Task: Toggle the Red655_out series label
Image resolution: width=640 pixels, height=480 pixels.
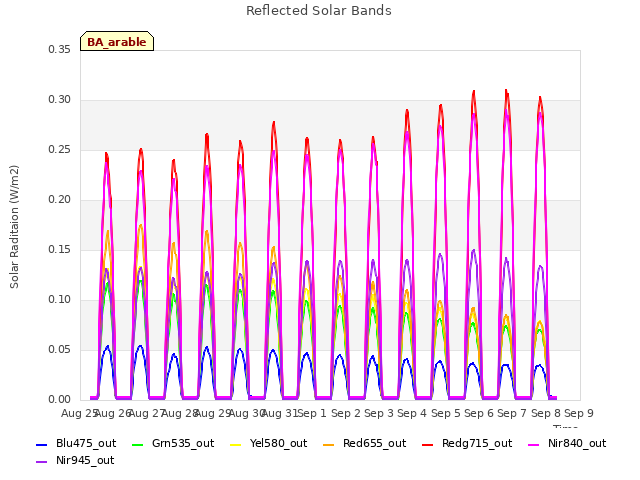Action: 375,443
